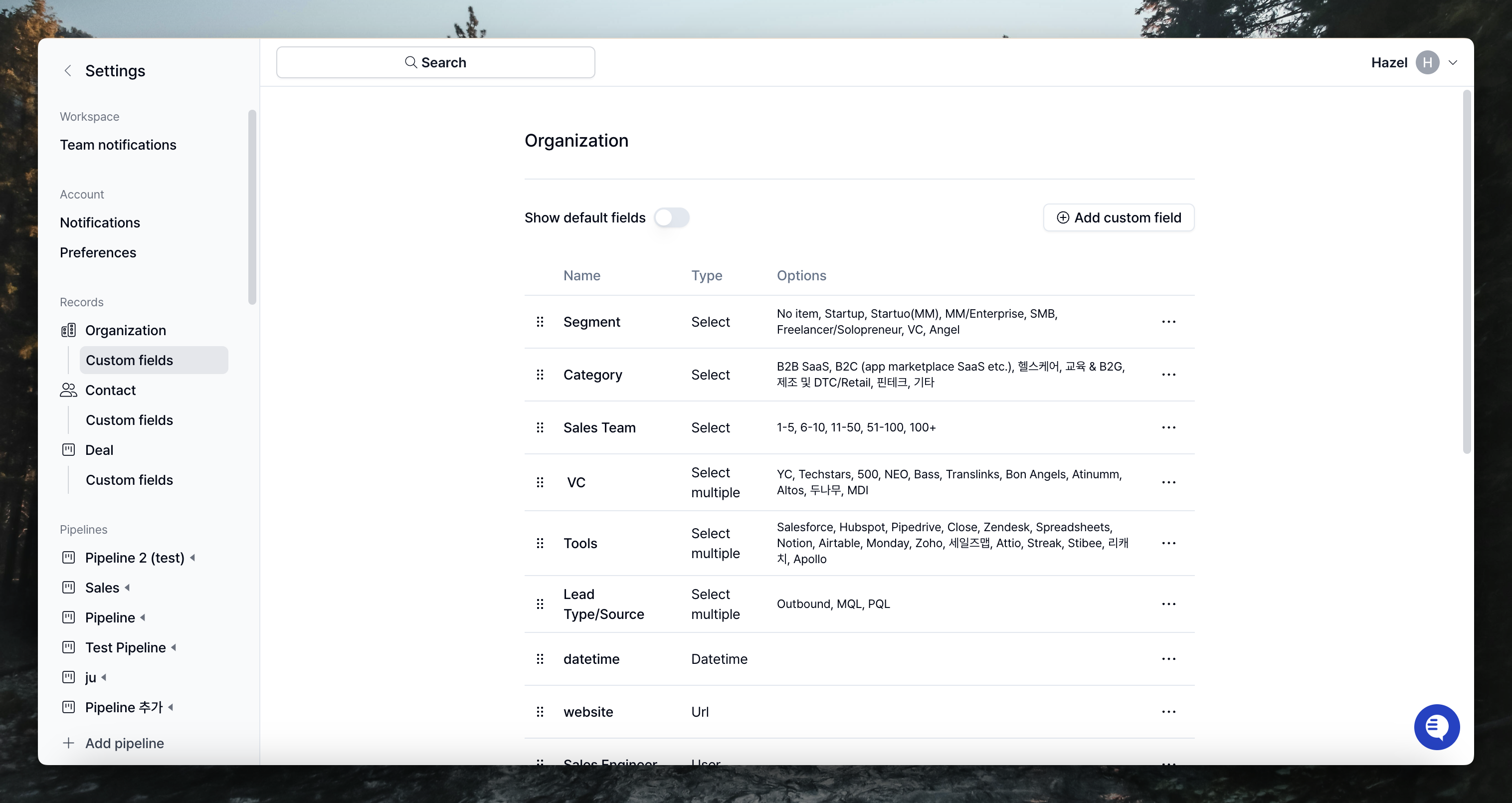Expand the Hazel account dropdown chevron

pos(1453,63)
